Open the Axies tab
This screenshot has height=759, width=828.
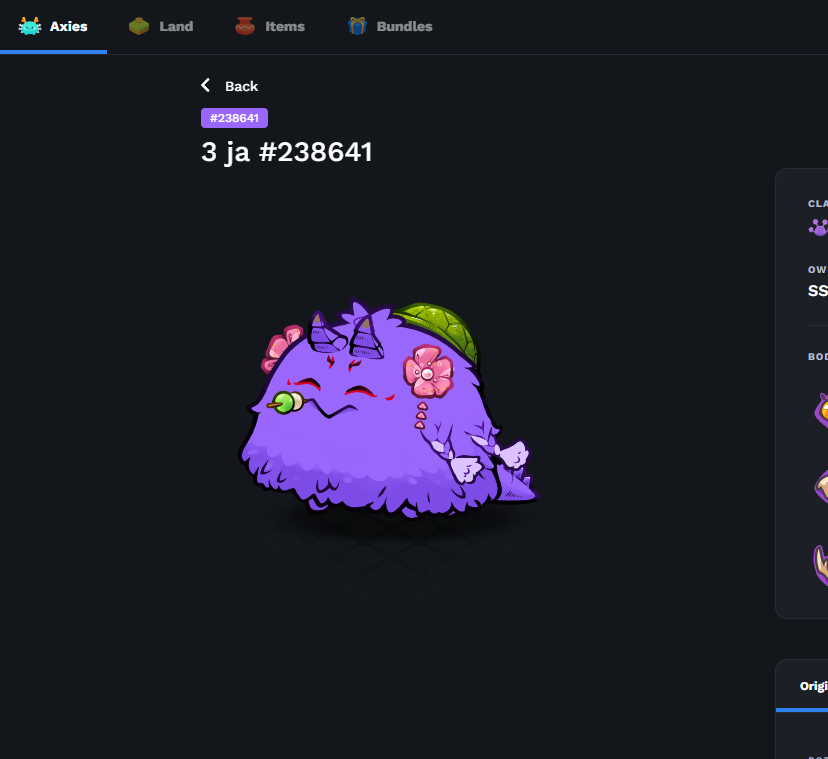coord(53,26)
